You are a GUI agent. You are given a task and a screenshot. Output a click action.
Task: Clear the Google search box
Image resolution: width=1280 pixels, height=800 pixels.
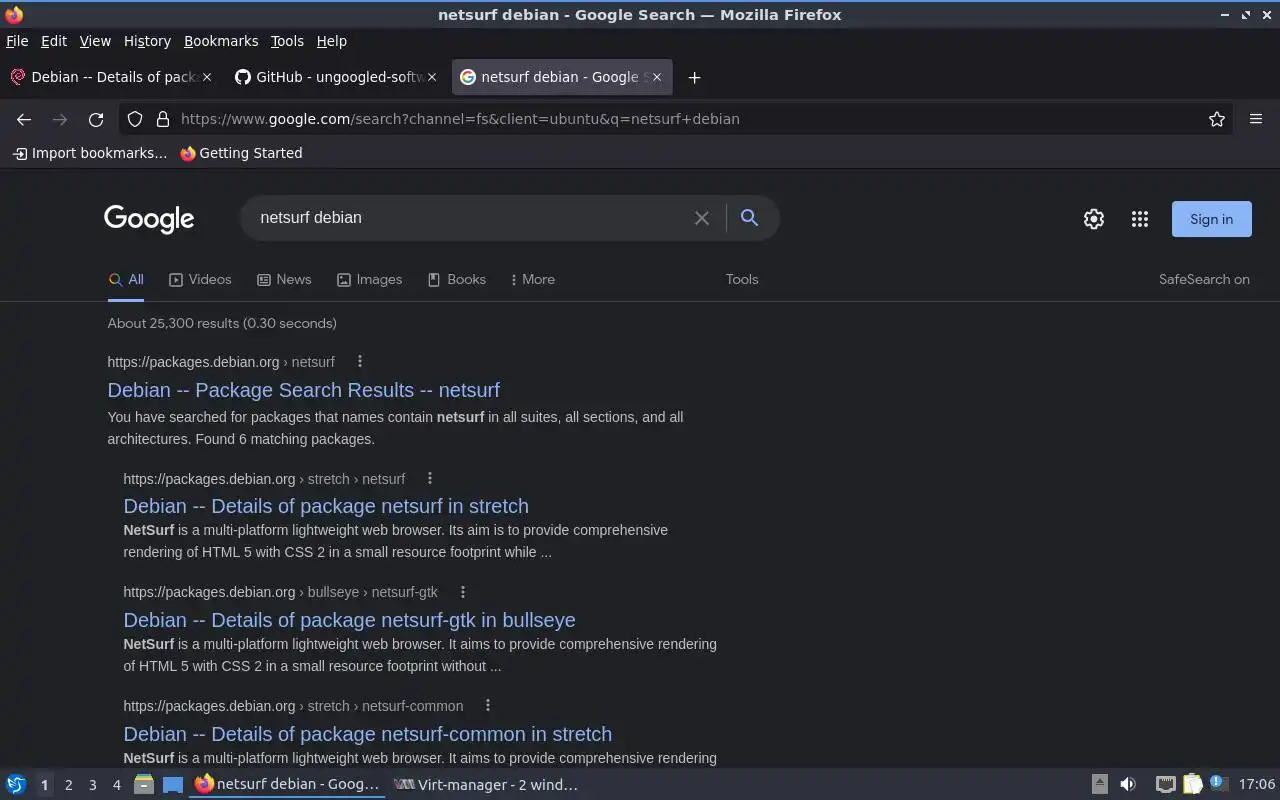702,218
